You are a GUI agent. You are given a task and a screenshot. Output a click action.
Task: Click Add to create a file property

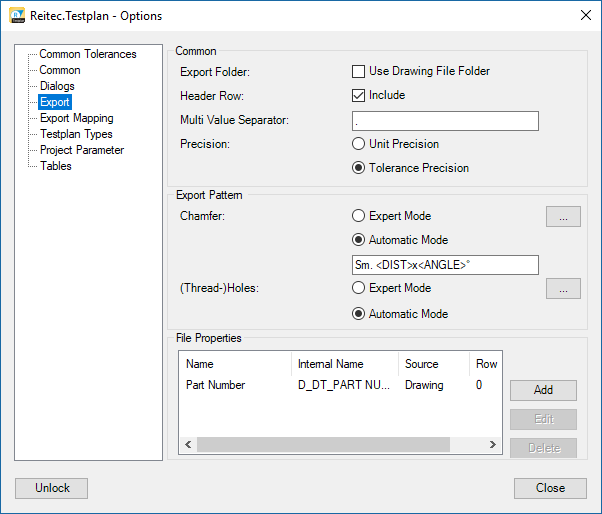(x=543, y=390)
